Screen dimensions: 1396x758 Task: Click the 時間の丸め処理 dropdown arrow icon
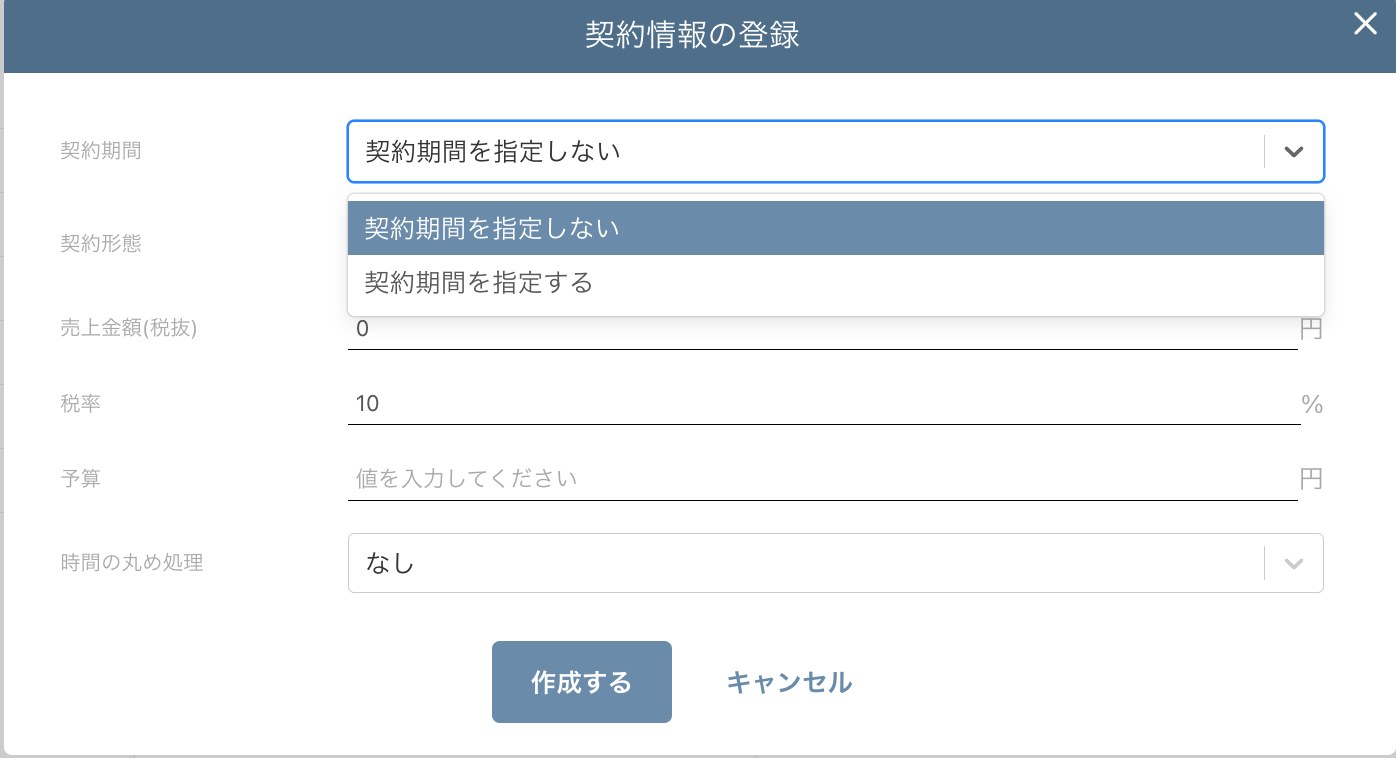[1293, 562]
